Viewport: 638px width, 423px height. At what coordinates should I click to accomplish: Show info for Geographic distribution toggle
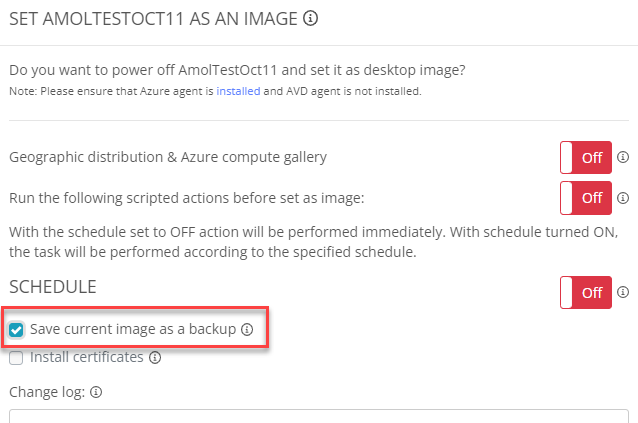(x=623, y=157)
